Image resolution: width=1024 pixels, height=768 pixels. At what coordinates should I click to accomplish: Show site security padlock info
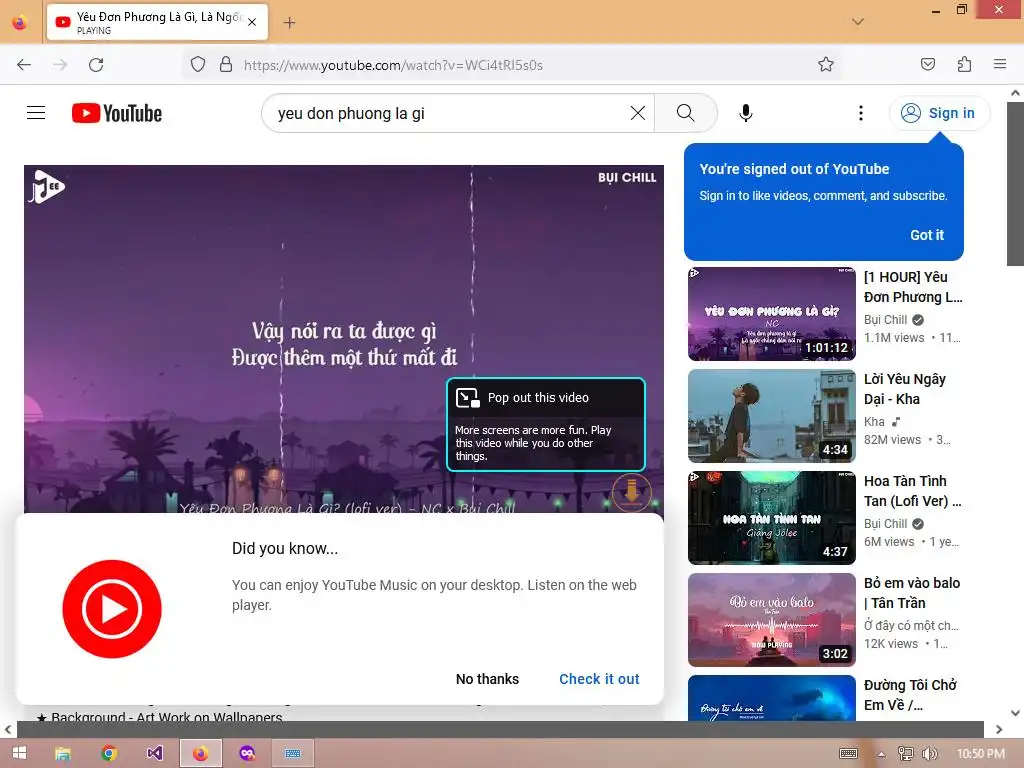click(226, 65)
